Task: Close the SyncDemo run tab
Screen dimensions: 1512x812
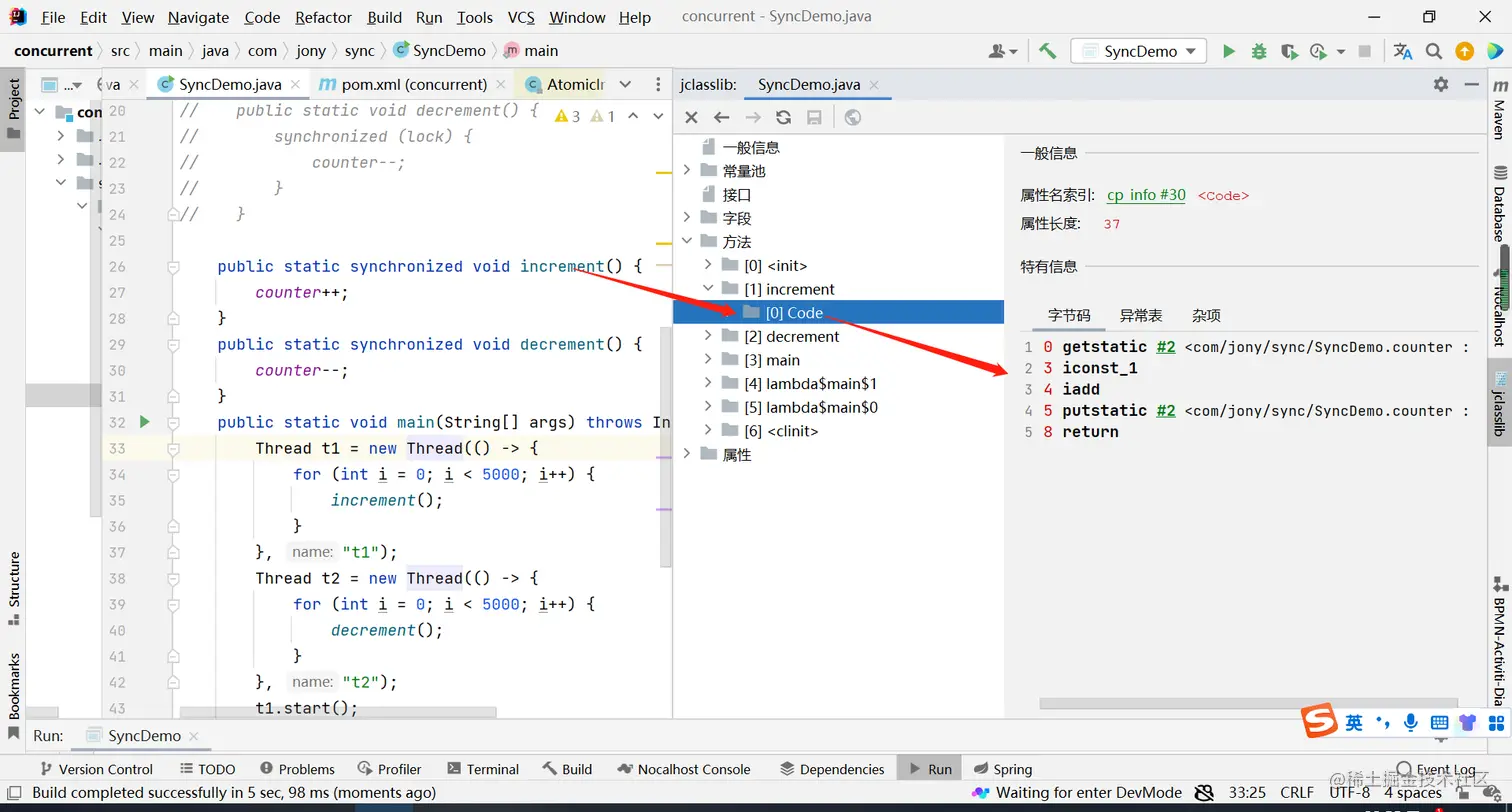Action: coord(193,736)
